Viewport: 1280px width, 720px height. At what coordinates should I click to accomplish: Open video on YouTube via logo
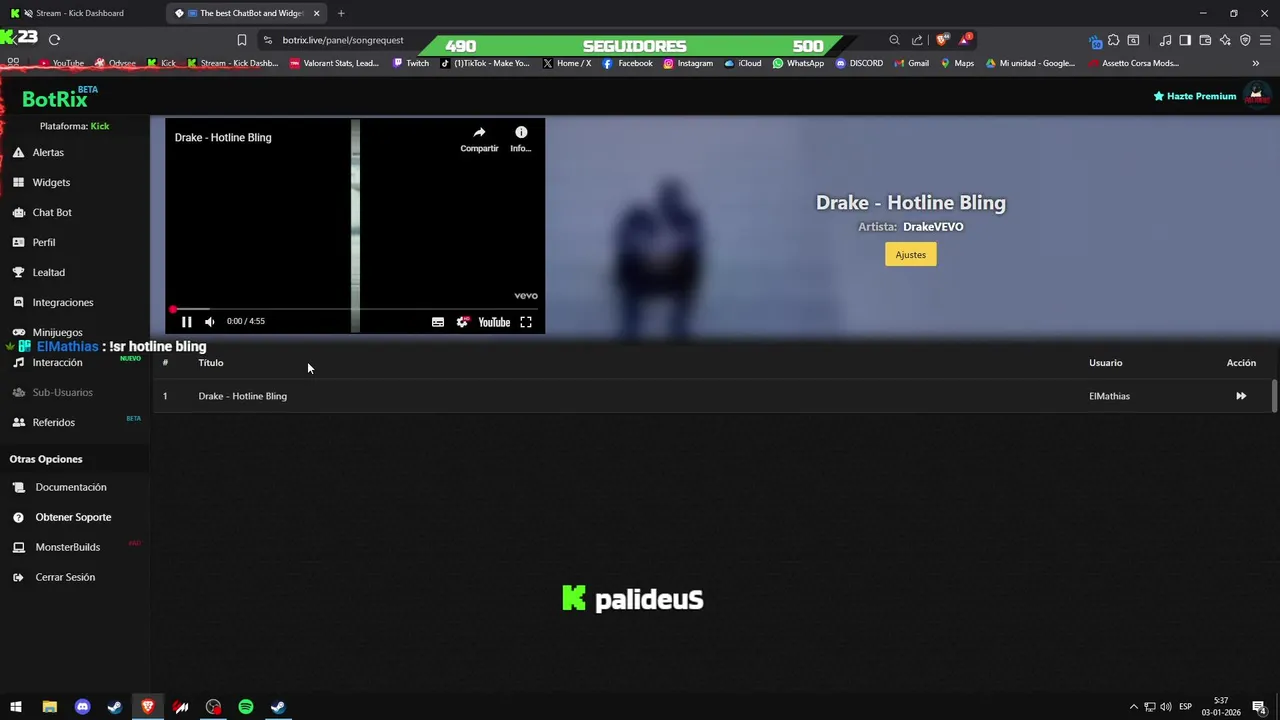pos(494,322)
